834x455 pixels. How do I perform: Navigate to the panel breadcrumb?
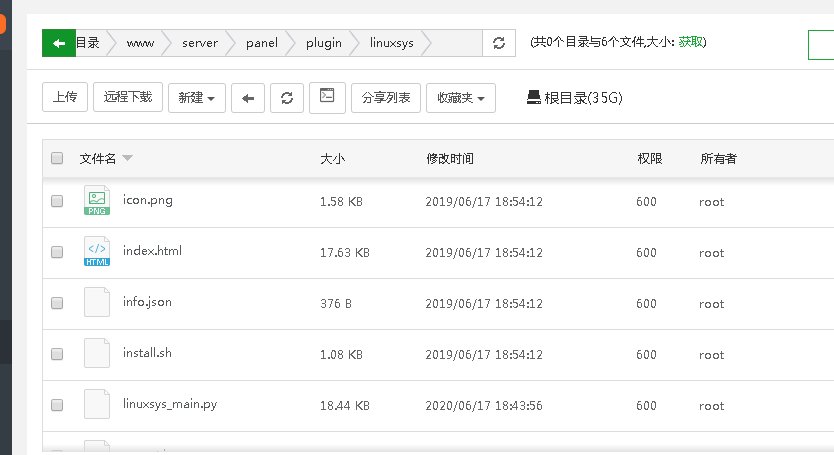(261, 43)
